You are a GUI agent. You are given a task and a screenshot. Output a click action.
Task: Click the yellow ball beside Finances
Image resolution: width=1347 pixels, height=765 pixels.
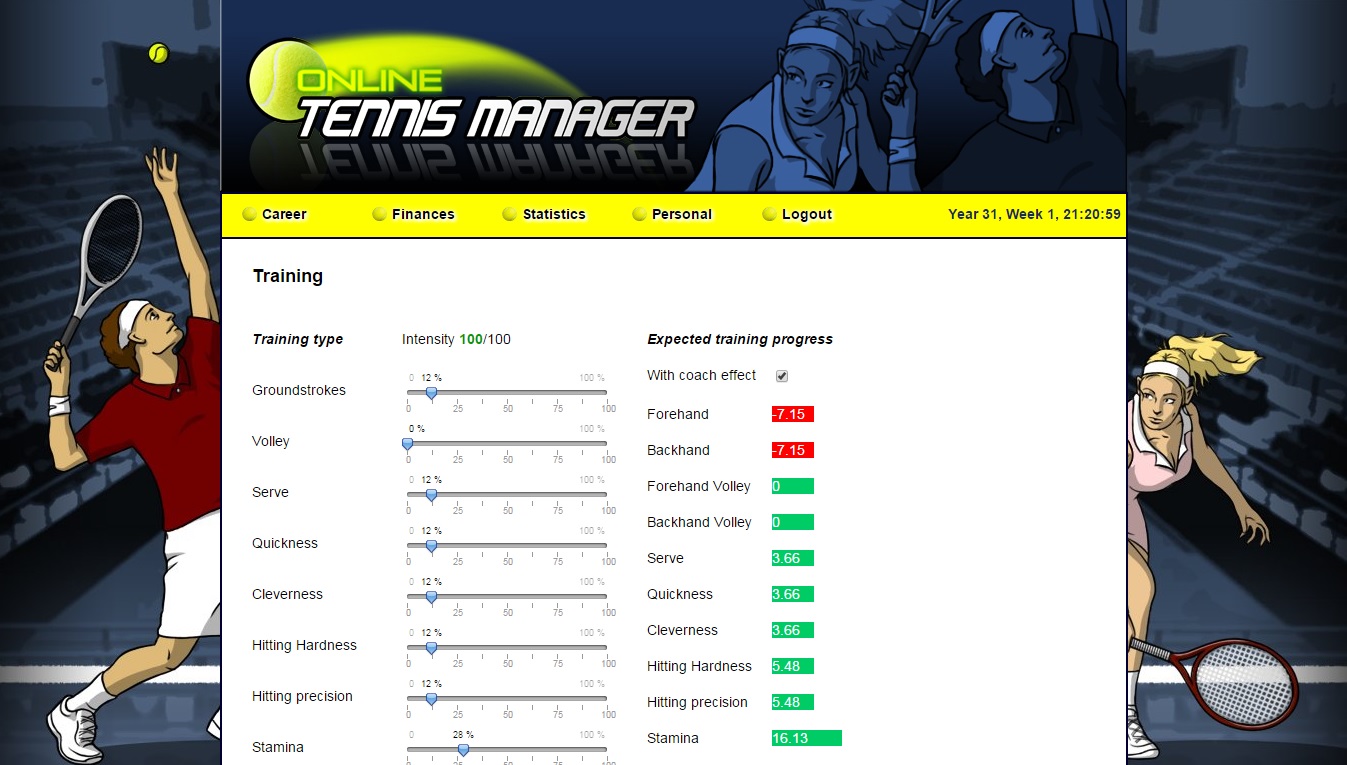click(x=379, y=214)
